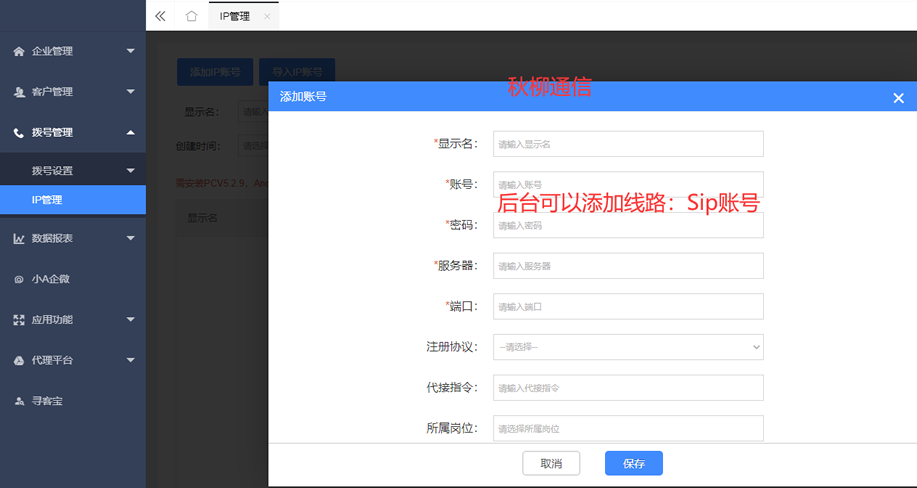Select IP管理 in the sidebar
The height and width of the screenshot is (488, 917).
coord(73,200)
